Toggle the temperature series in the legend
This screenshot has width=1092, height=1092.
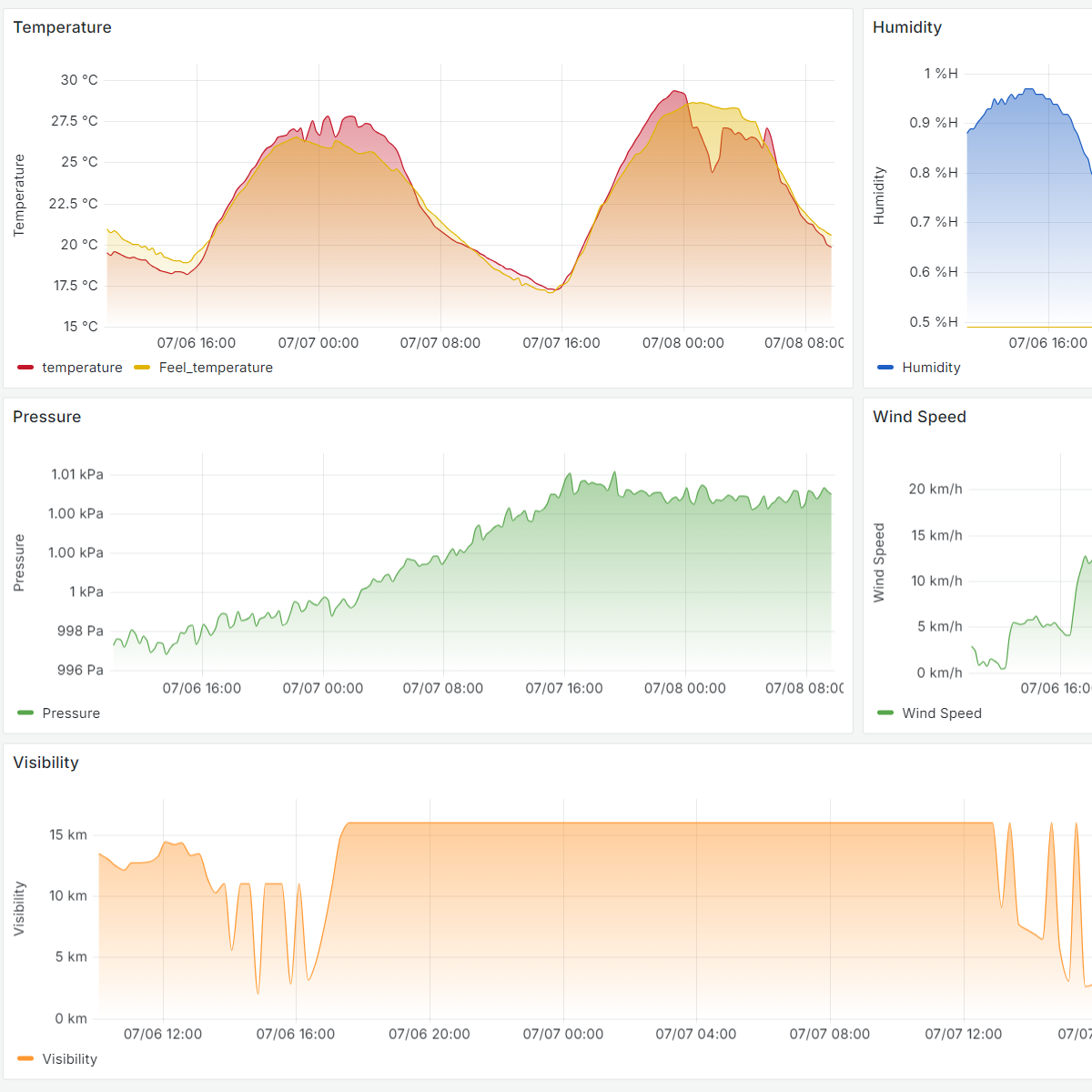pos(83,368)
